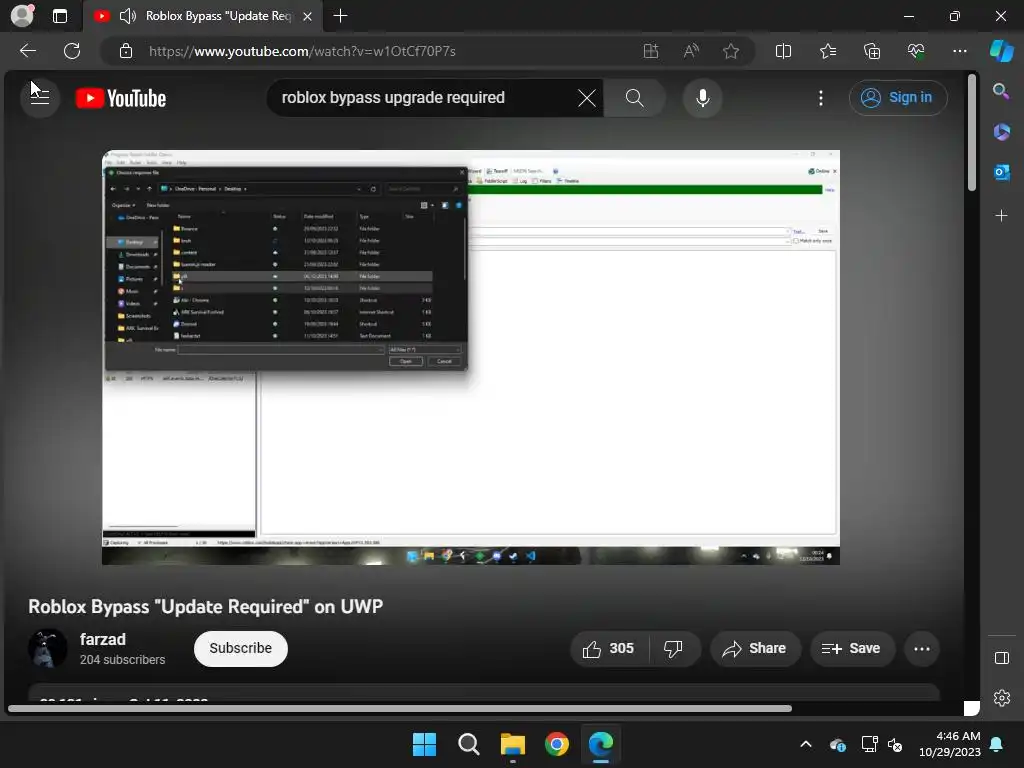This screenshot has width=1024, height=768.
Task: Start voice search with the microphone
Action: point(703,98)
